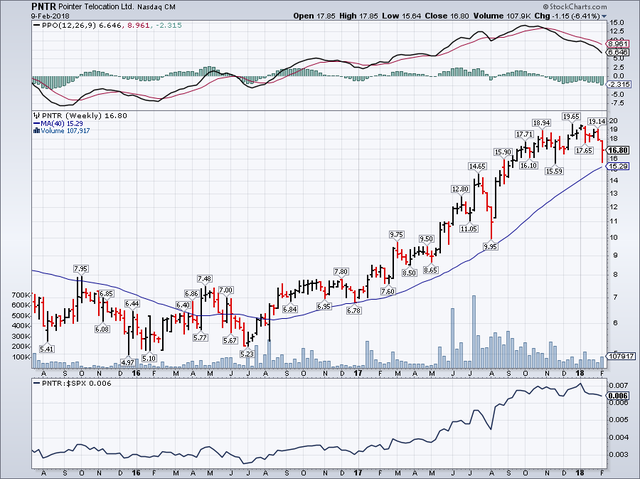Image resolution: width=640 pixels, height=479 pixels.
Task: Click the 5.23 low price label
Action: [x=247, y=354]
